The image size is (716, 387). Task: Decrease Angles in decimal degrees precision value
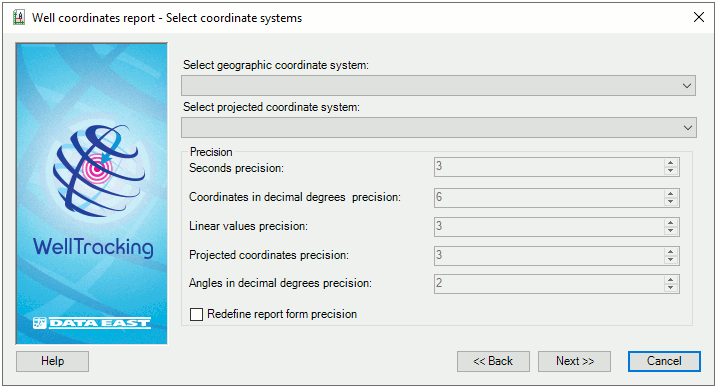tap(670, 288)
